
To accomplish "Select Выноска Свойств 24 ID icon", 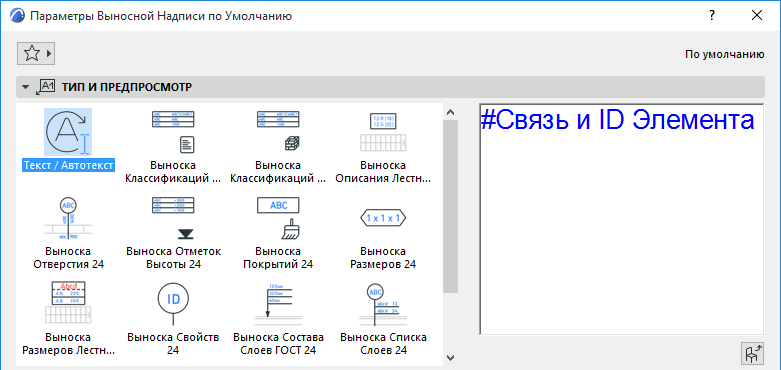I will pos(173,303).
